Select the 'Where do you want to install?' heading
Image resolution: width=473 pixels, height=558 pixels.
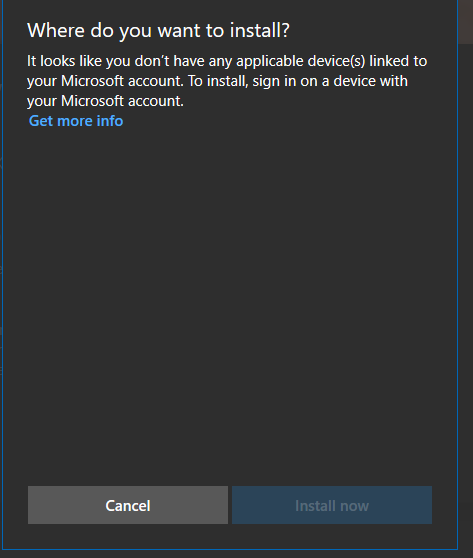point(158,31)
